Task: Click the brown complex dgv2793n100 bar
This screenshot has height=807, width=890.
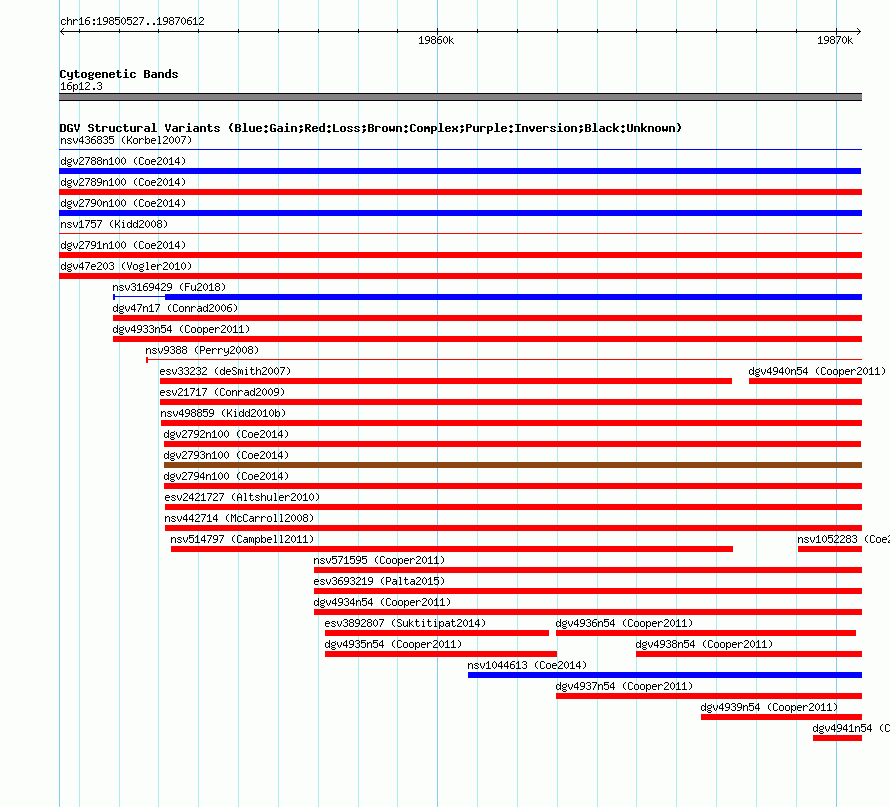Action: click(x=513, y=465)
